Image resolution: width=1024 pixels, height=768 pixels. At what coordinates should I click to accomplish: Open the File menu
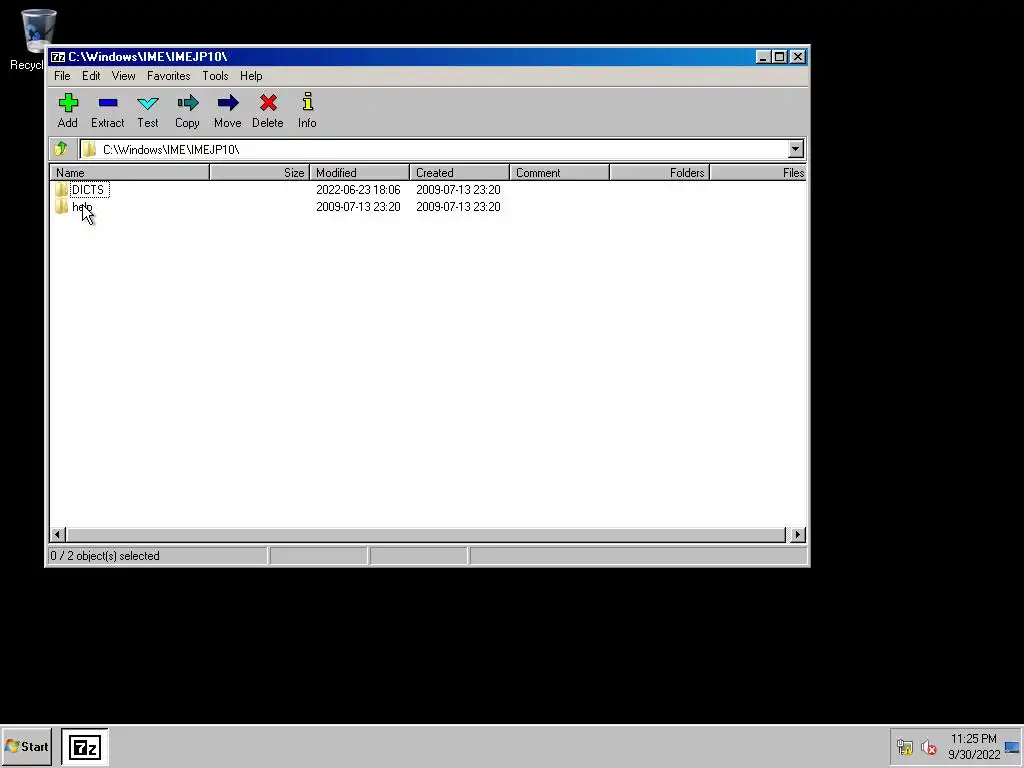pyautogui.click(x=62, y=76)
